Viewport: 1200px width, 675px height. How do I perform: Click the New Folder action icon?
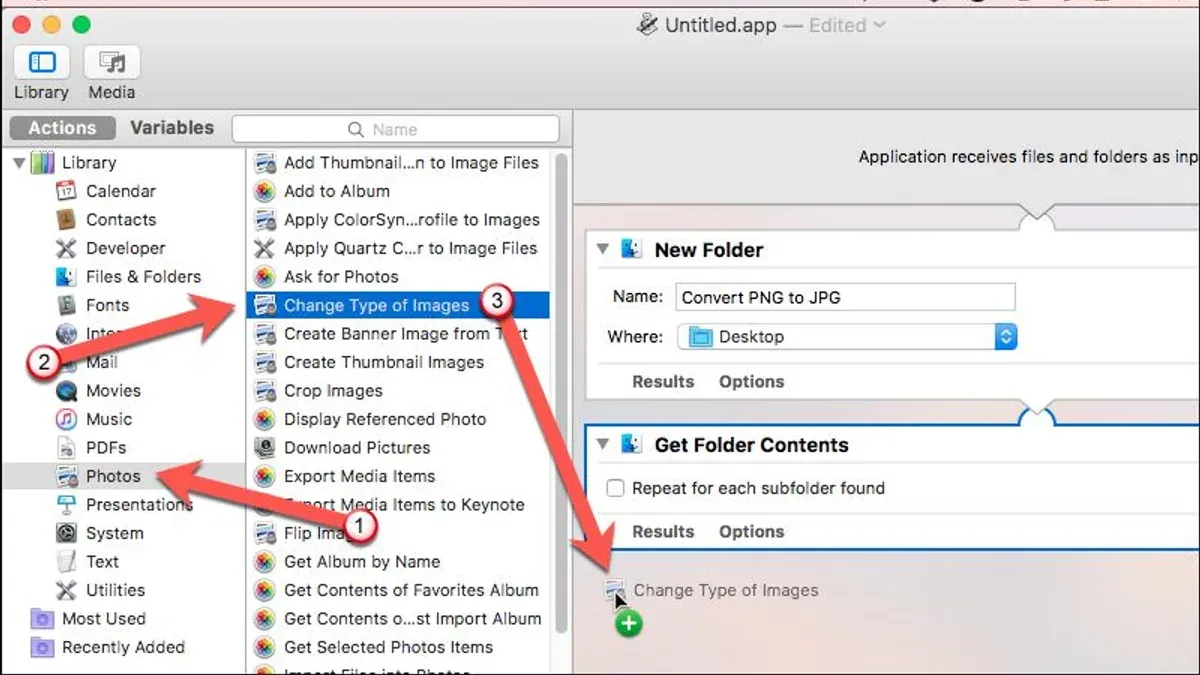pos(631,249)
